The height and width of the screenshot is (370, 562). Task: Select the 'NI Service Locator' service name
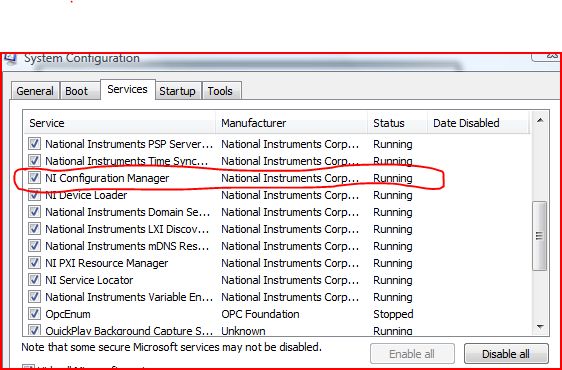coord(89,280)
